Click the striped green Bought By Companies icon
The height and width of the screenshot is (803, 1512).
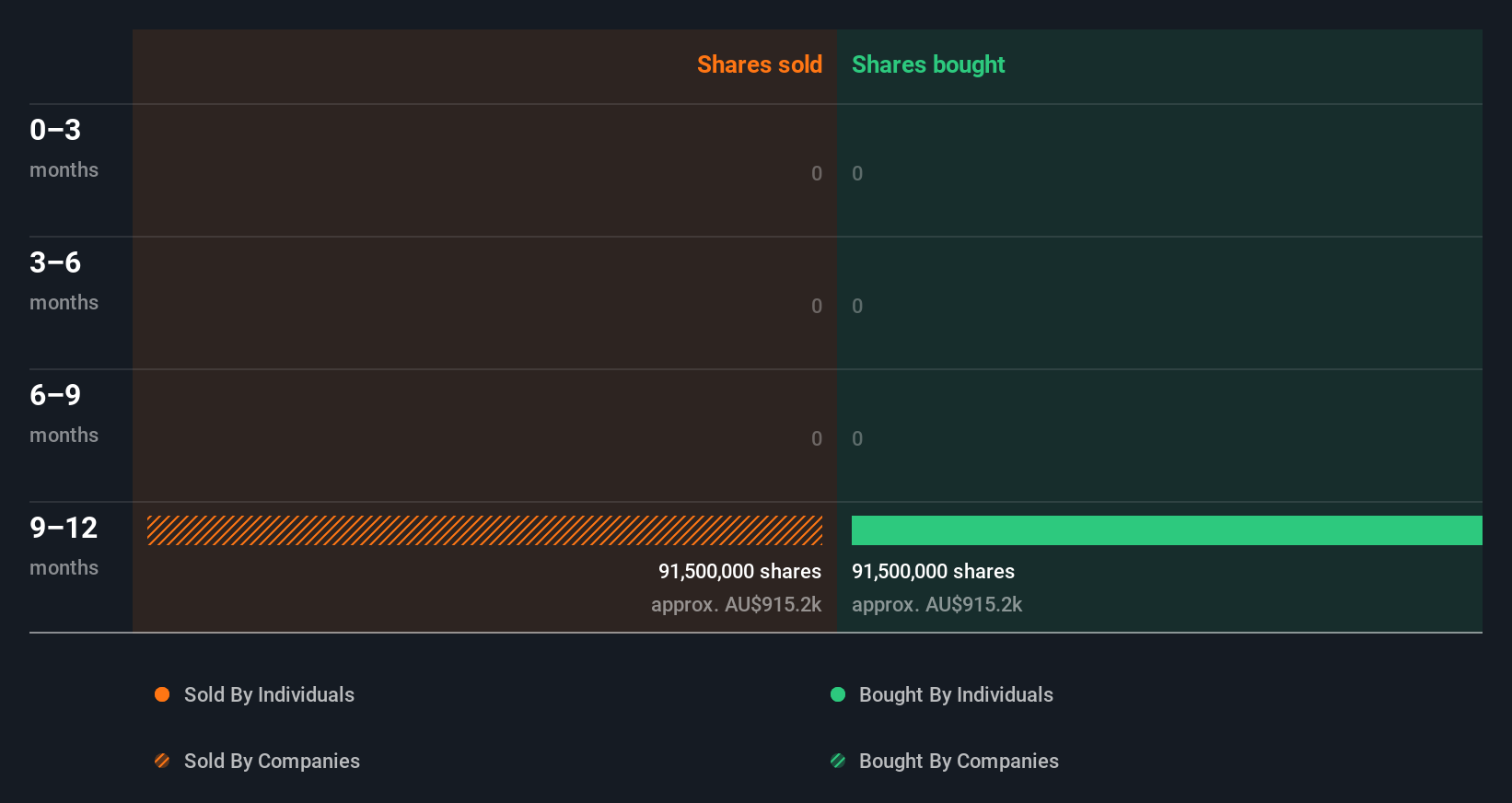[x=838, y=761]
